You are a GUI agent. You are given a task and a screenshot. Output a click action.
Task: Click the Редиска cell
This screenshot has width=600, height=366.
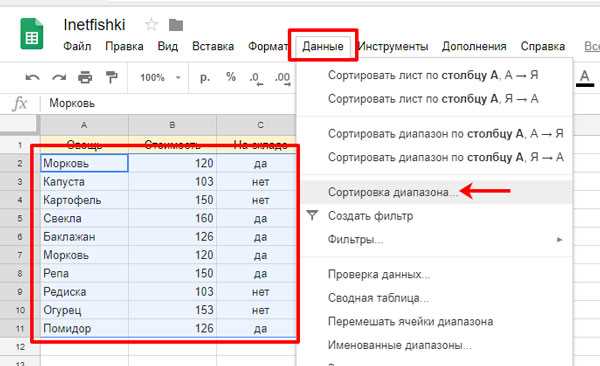pyautogui.click(x=84, y=292)
